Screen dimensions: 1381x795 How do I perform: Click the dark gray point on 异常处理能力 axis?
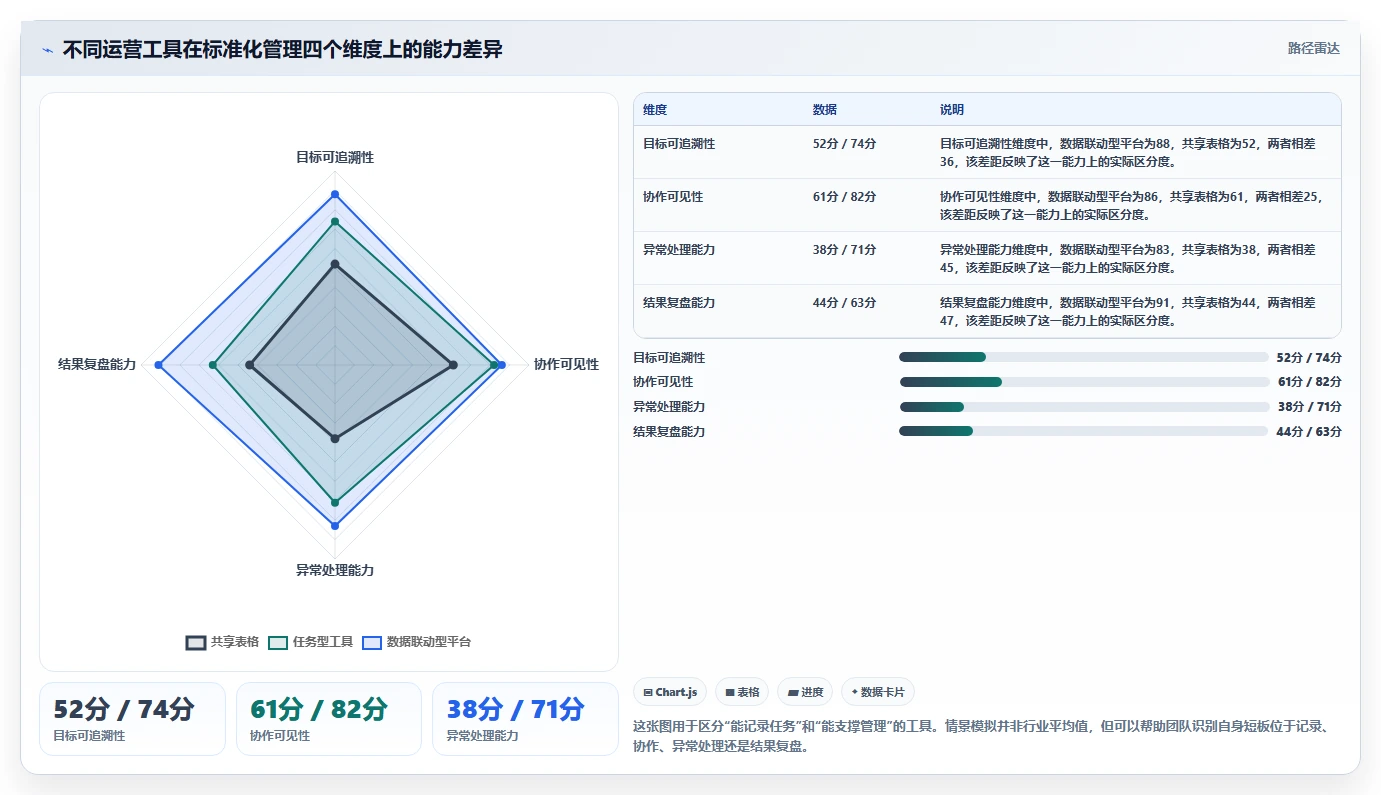pyautogui.click(x=335, y=438)
